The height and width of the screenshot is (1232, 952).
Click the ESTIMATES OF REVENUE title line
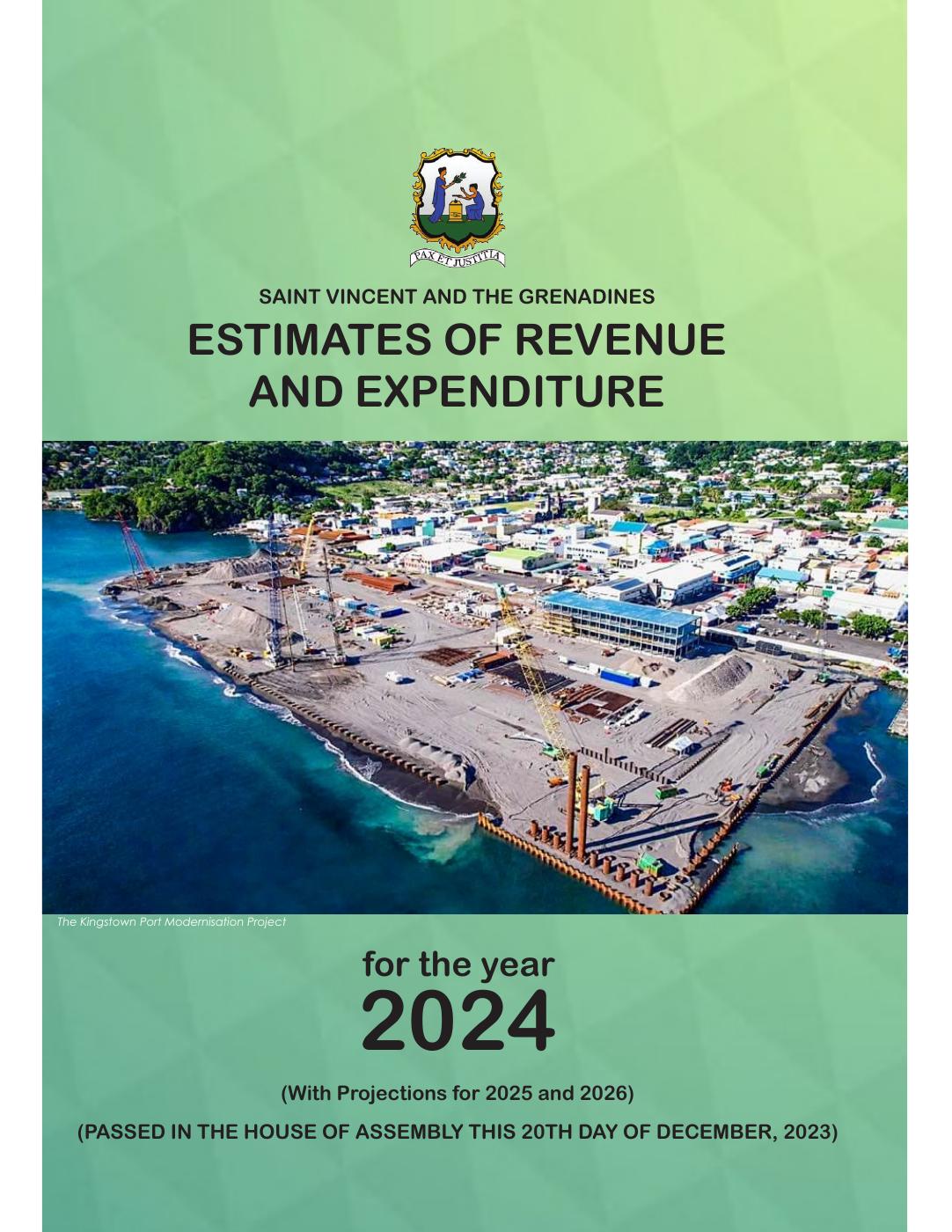pyautogui.click(x=457, y=340)
